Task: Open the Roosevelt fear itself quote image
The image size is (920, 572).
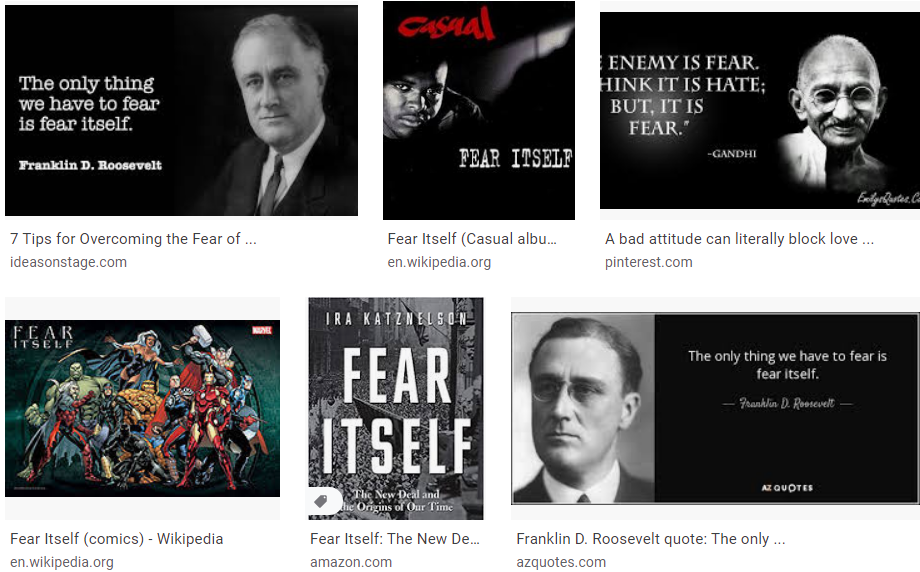Action: [x=181, y=110]
